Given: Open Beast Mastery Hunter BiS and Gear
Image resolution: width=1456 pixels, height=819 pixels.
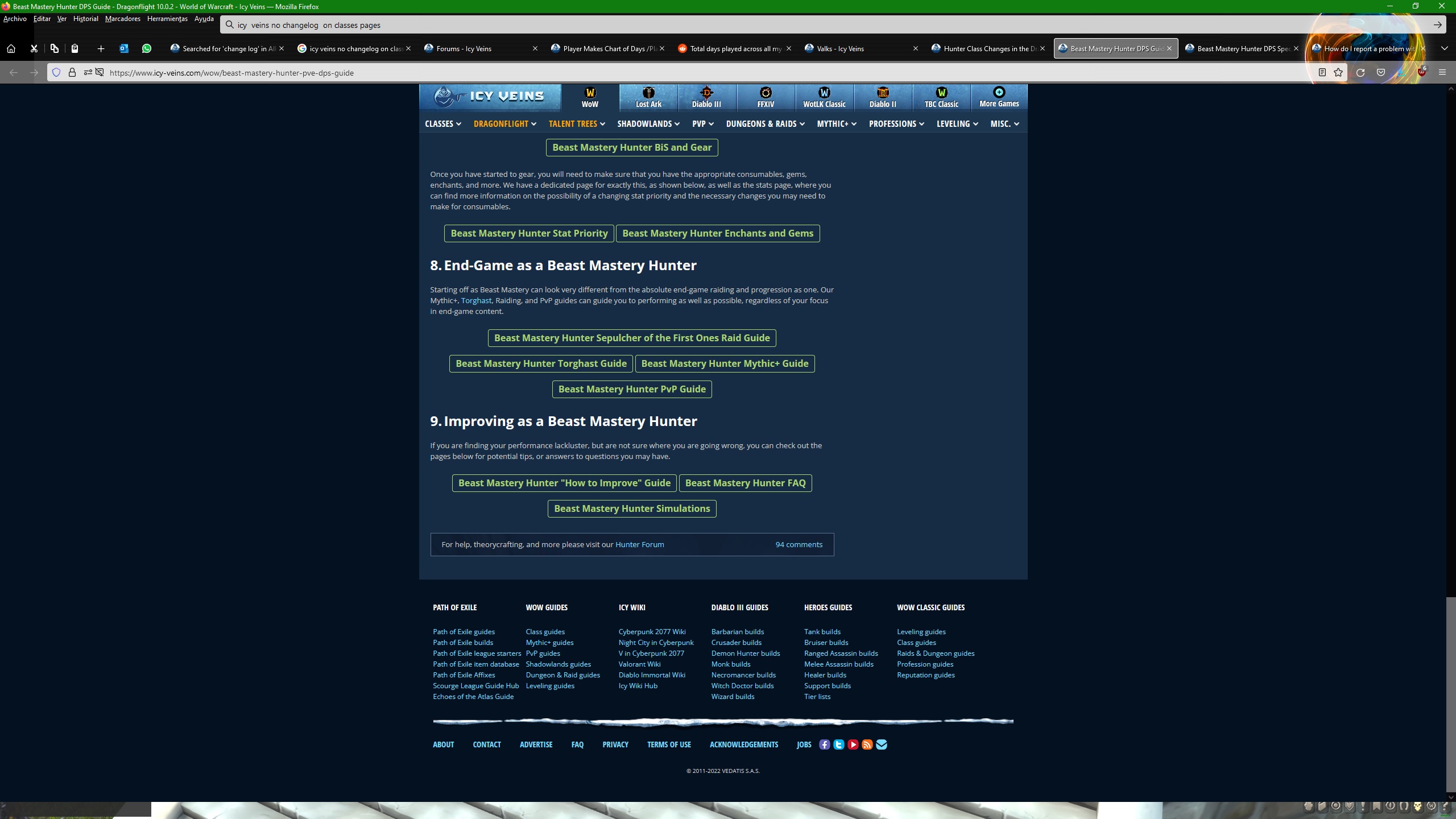Looking at the screenshot, I should 632,147.
